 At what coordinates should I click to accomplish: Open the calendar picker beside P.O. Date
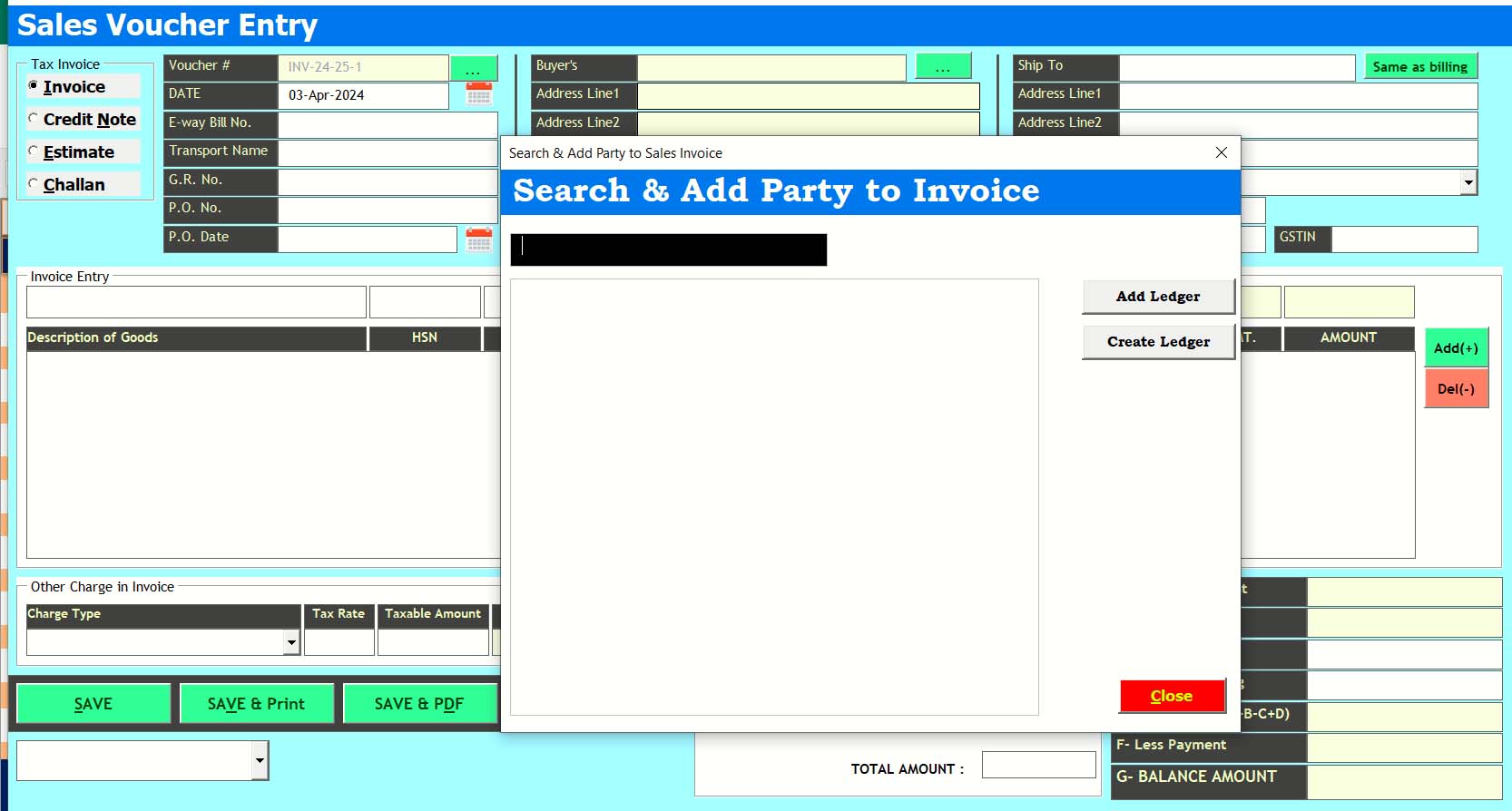(x=478, y=239)
